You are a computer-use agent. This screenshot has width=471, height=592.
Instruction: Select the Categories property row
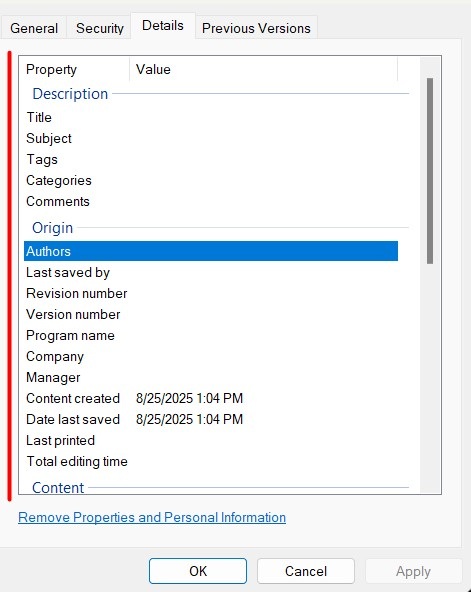pos(211,180)
